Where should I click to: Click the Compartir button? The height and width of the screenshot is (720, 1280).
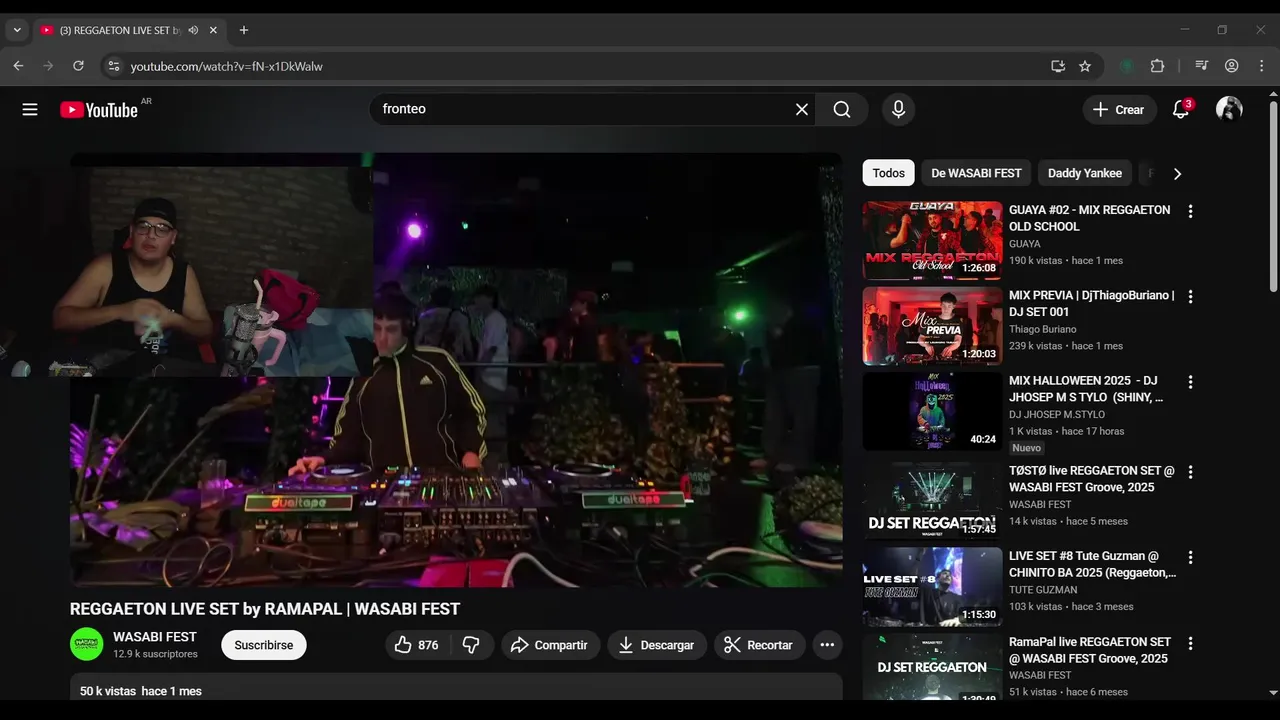tap(550, 645)
